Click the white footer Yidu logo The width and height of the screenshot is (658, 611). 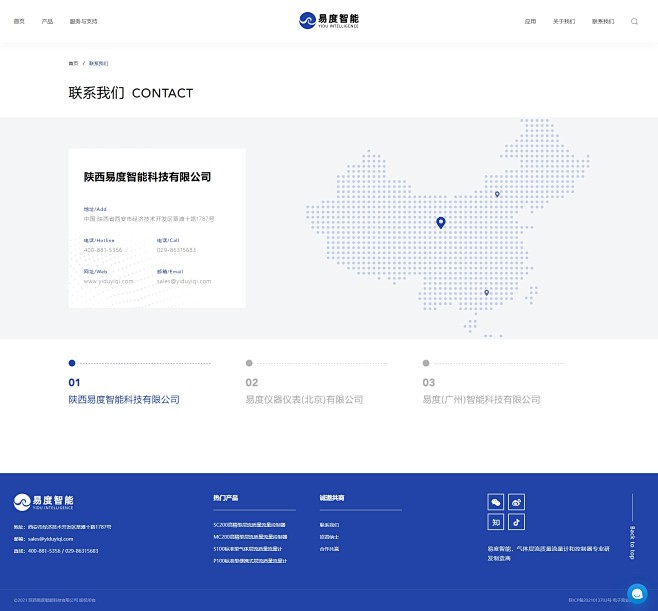point(43,502)
